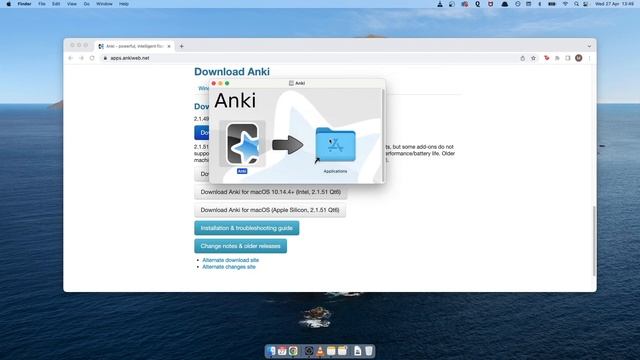
Task: Click the browser forward arrow
Action: point(81,58)
